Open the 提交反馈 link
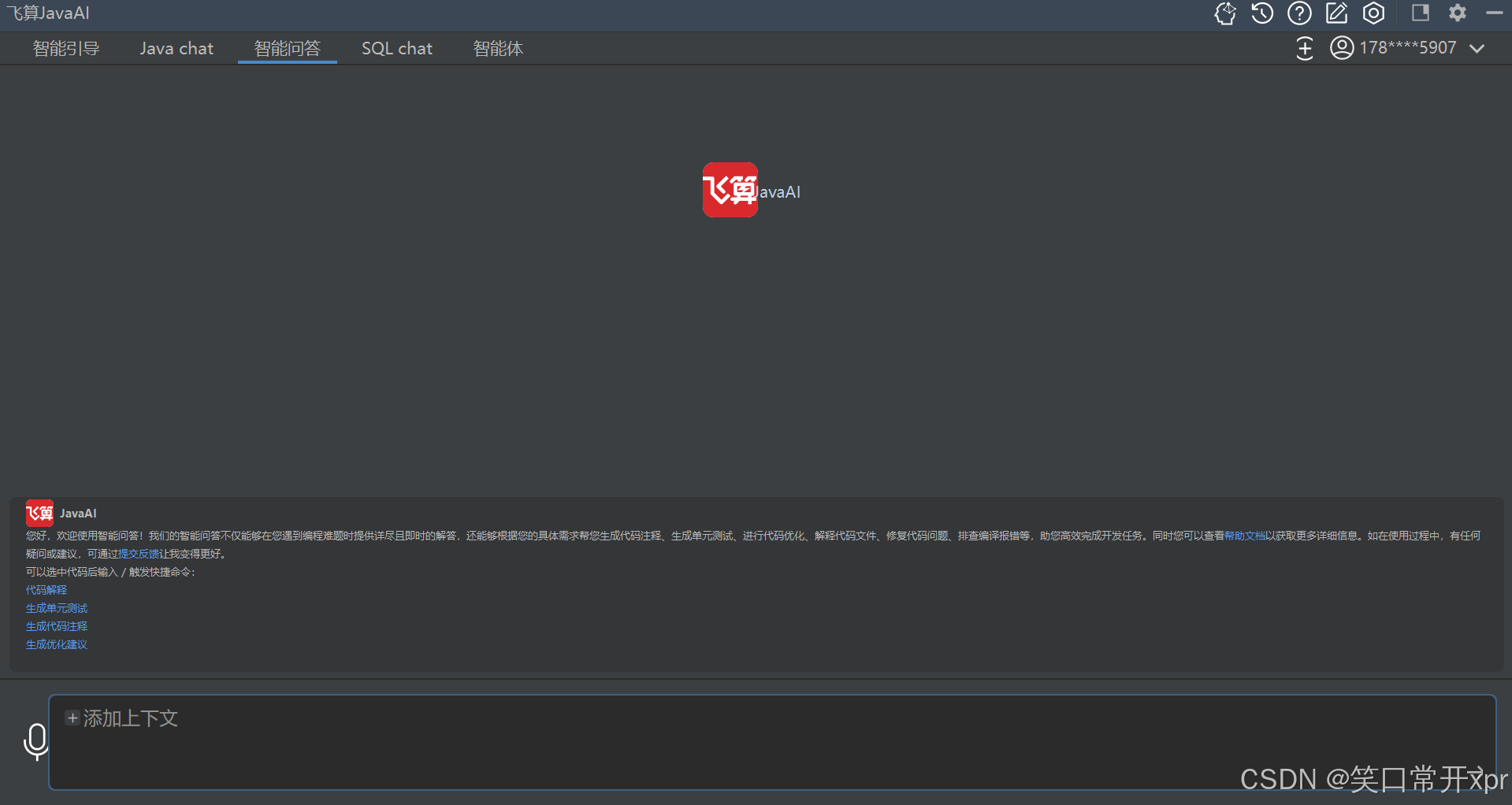The width and height of the screenshot is (1512, 805). (139, 554)
